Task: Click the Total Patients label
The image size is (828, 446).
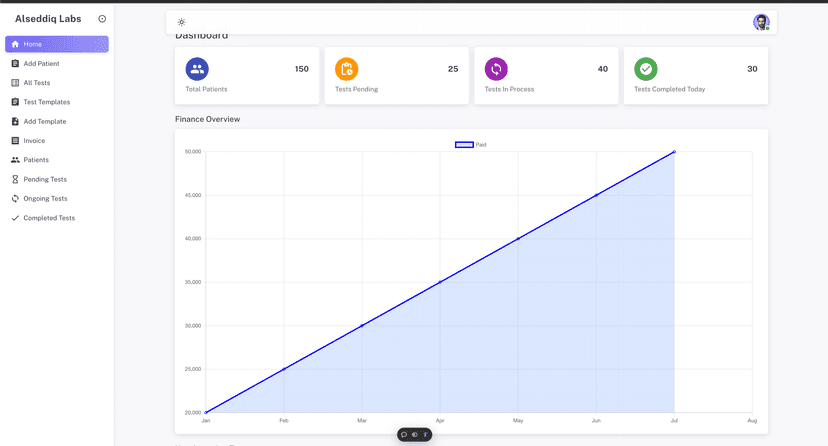Action: [x=206, y=89]
